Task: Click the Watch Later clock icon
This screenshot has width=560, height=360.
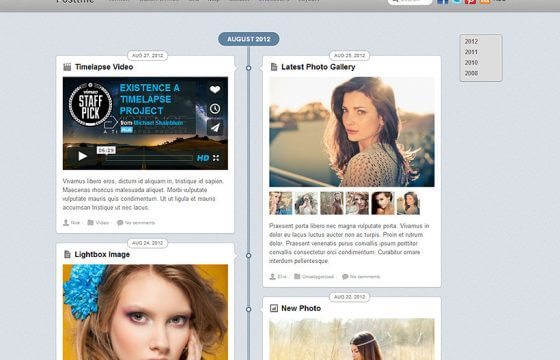Action: pyautogui.click(x=215, y=109)
